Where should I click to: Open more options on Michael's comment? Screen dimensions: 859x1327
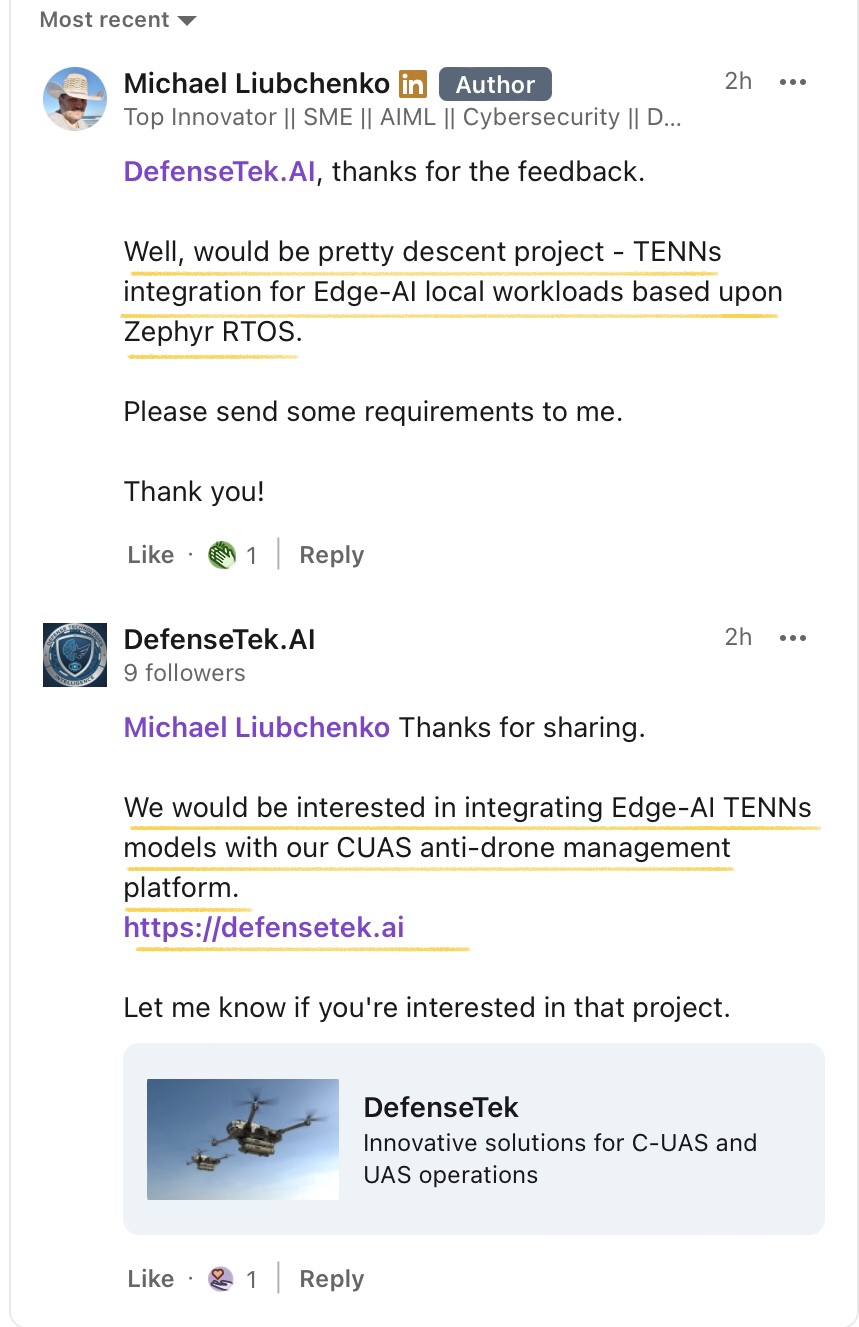click(x=792, y=82)
